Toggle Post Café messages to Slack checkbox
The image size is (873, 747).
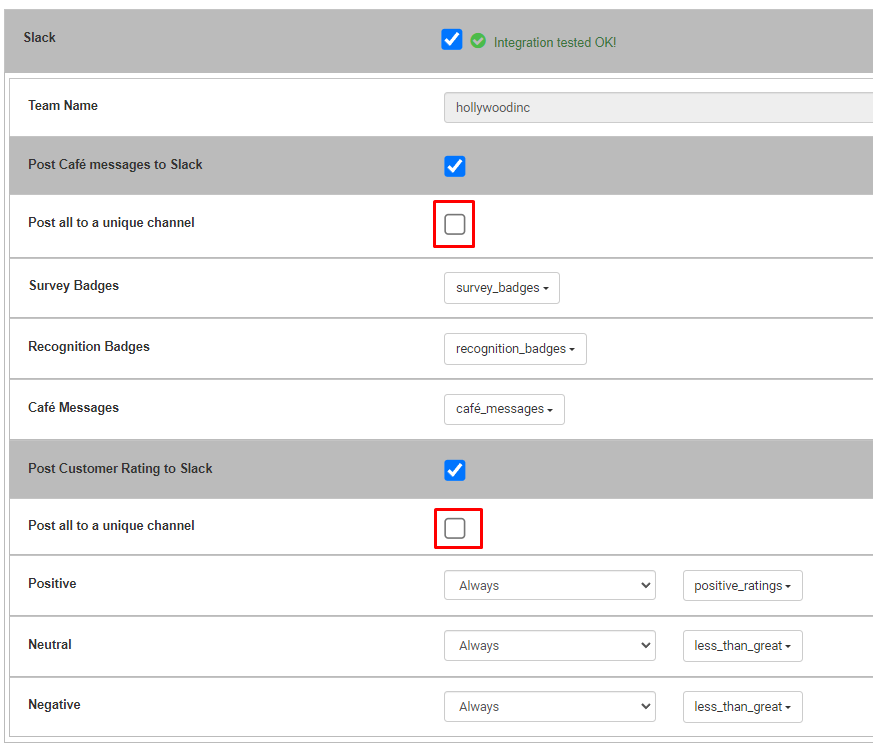tap(454, 166)
